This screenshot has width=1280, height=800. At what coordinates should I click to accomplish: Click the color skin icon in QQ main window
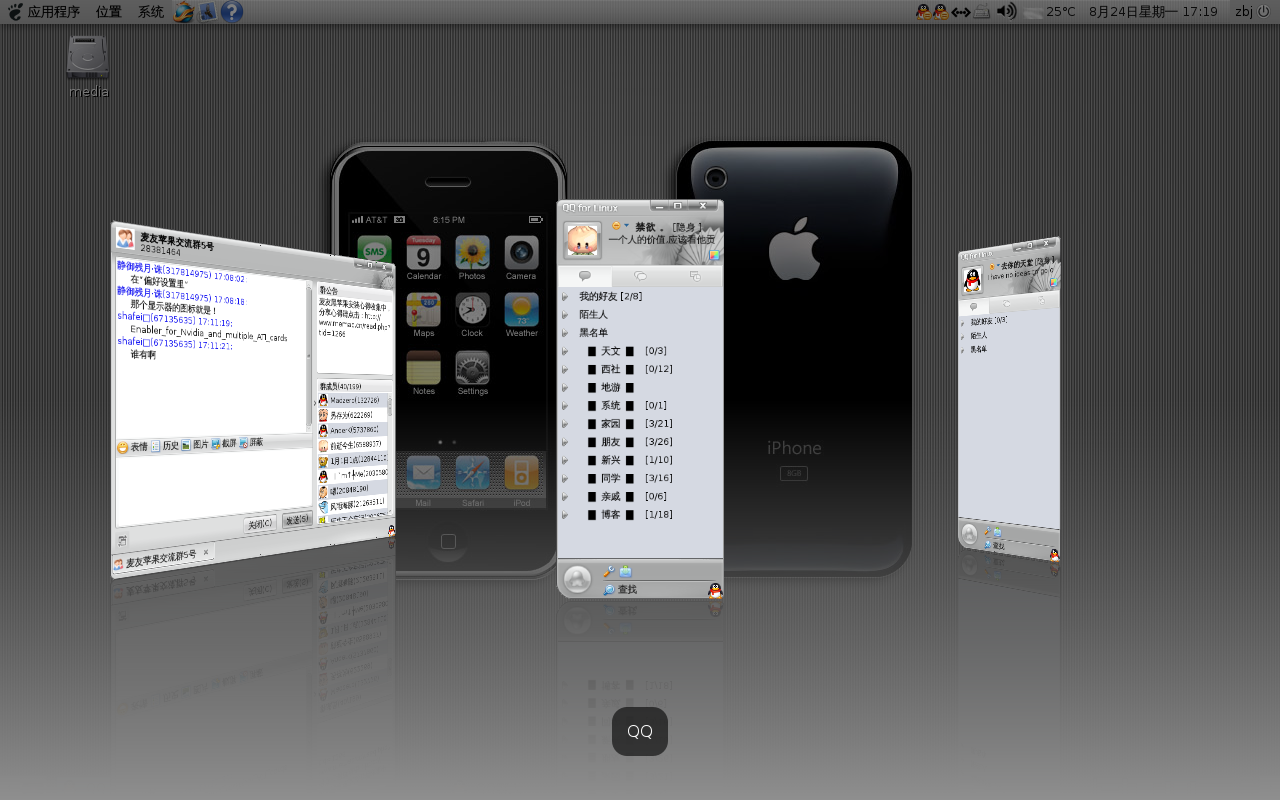(x=714, y=254)
